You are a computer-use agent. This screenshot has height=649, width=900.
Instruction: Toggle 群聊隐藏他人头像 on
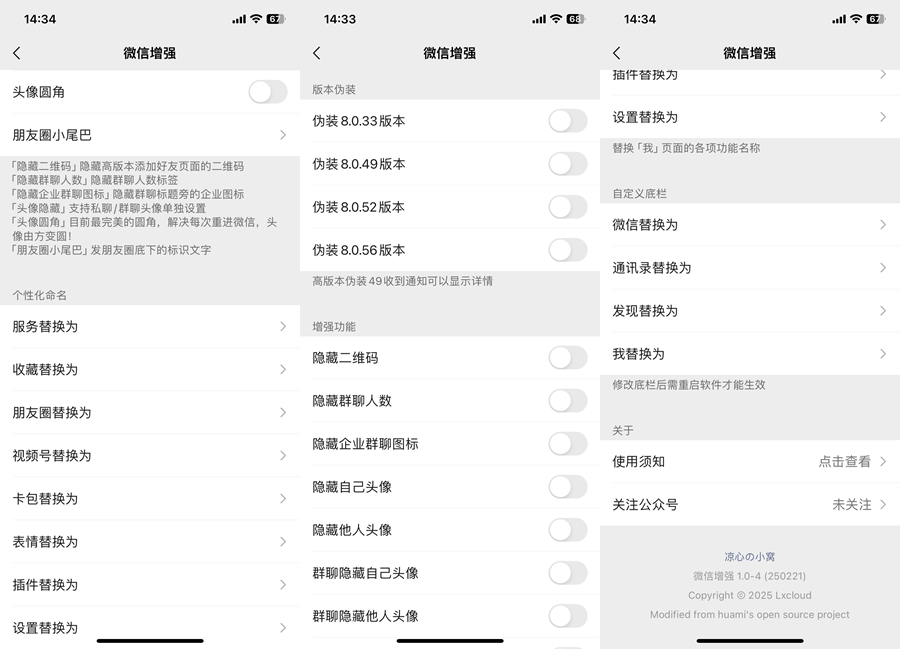click(x=567, y=617)
